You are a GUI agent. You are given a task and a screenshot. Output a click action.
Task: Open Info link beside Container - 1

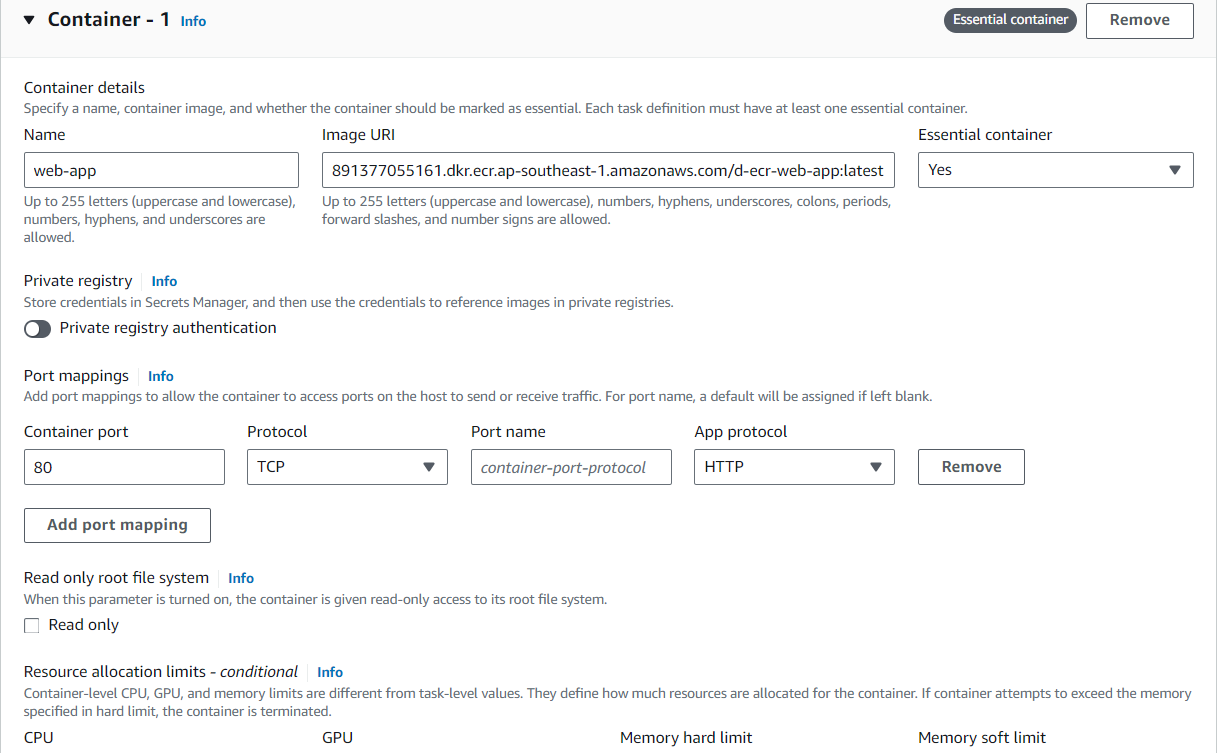193,21
